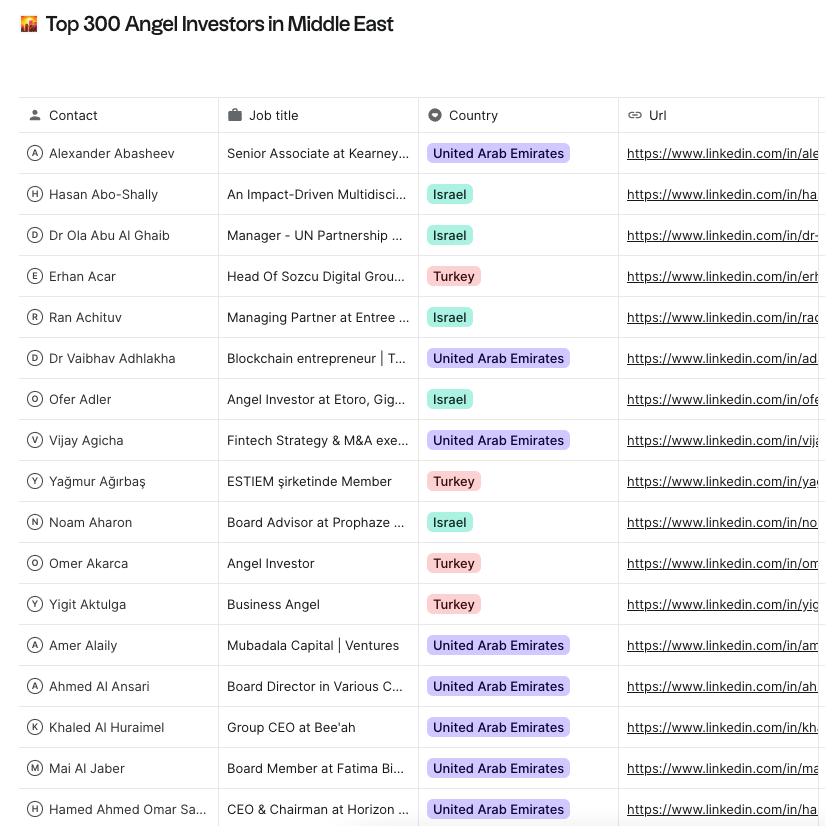This screenshot has width=825, height=826.
Task: Click the briefcase icon beside Job title
Action: pyautogui.click(x=236, y=115)
